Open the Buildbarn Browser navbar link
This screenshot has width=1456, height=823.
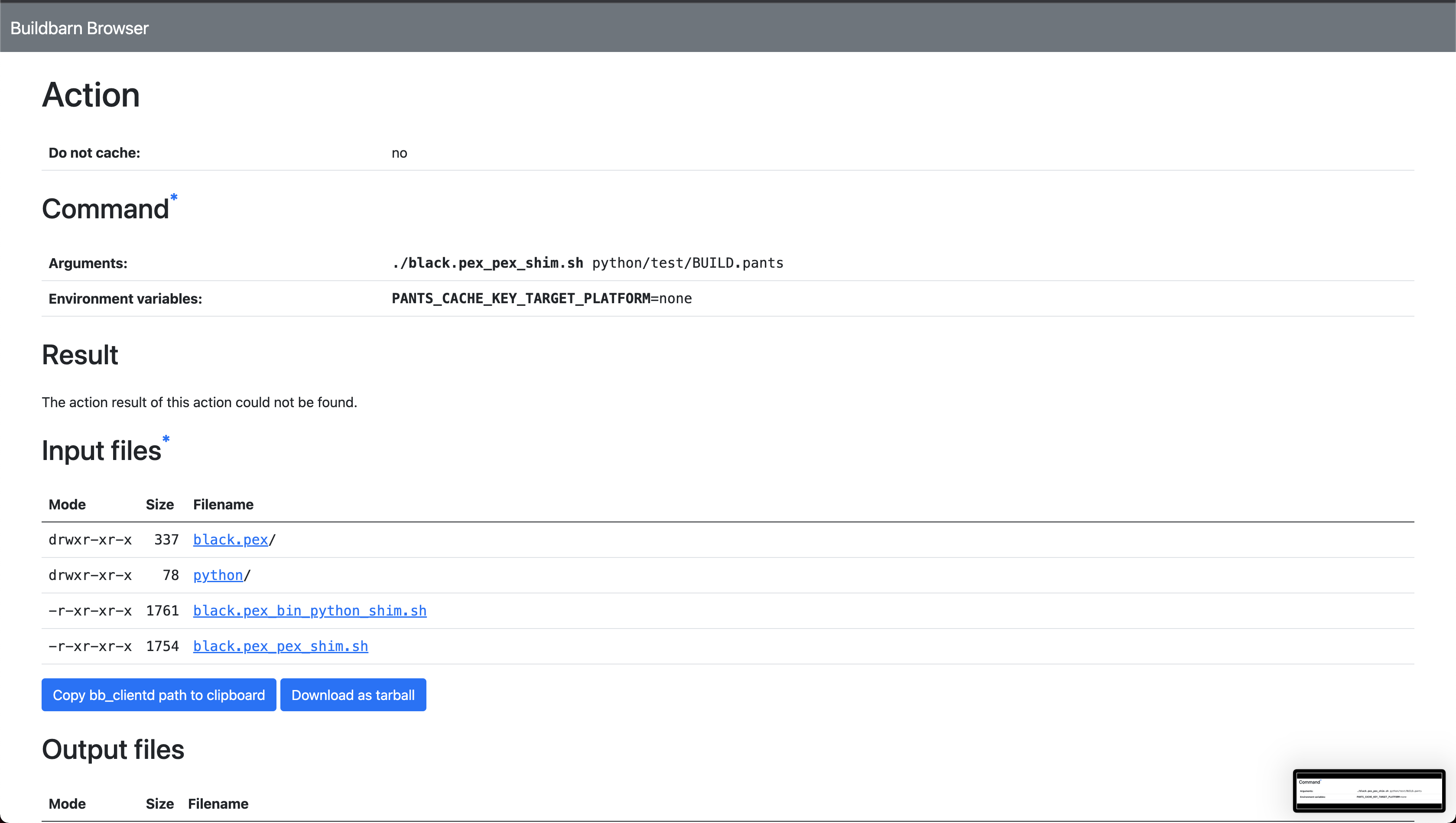[x=79, y=27]
